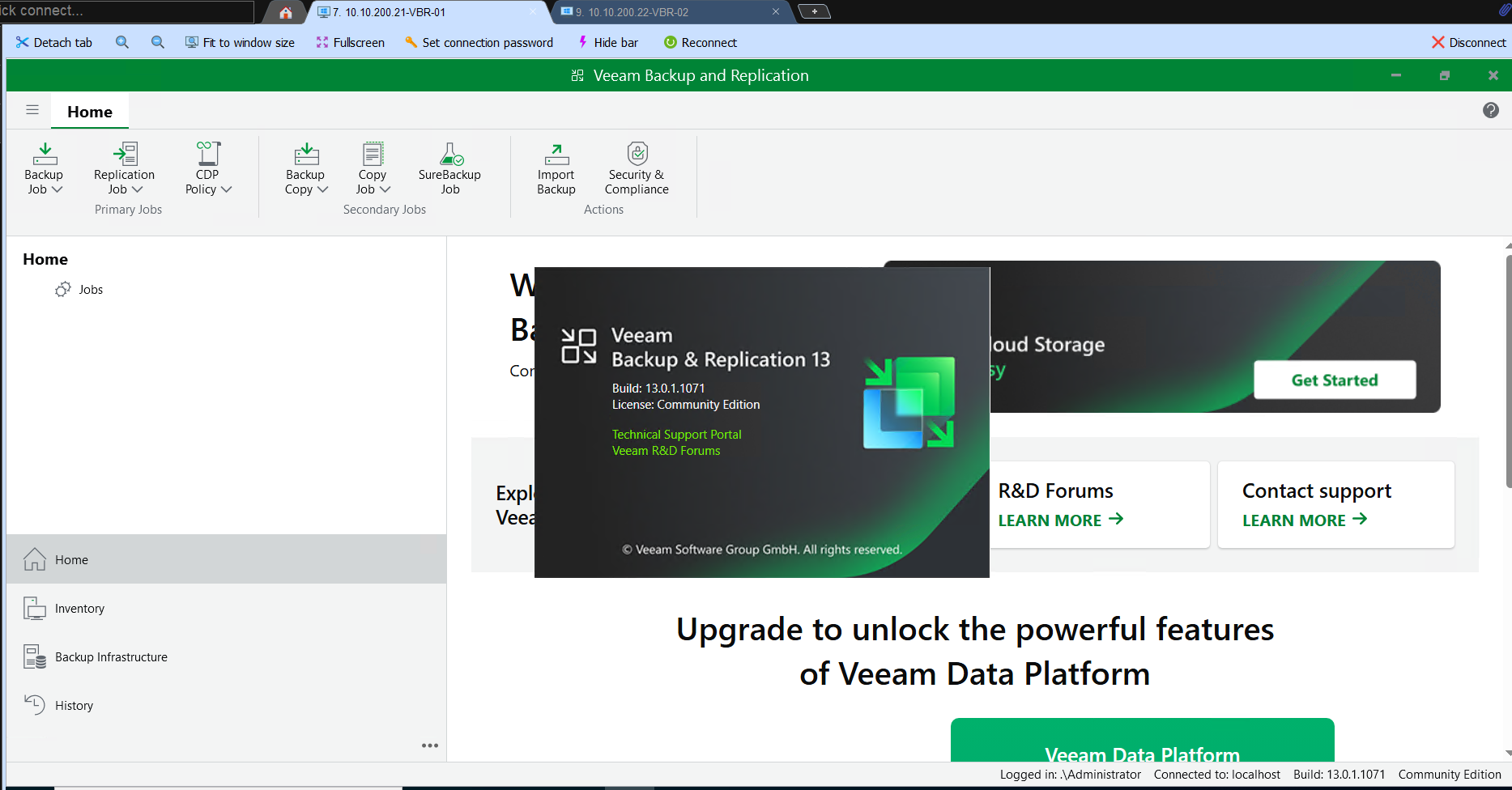Screen dimensions: 1512x790
Task: Click 'Community Edition' in status bar
Action: click(x=1450, y=775)
